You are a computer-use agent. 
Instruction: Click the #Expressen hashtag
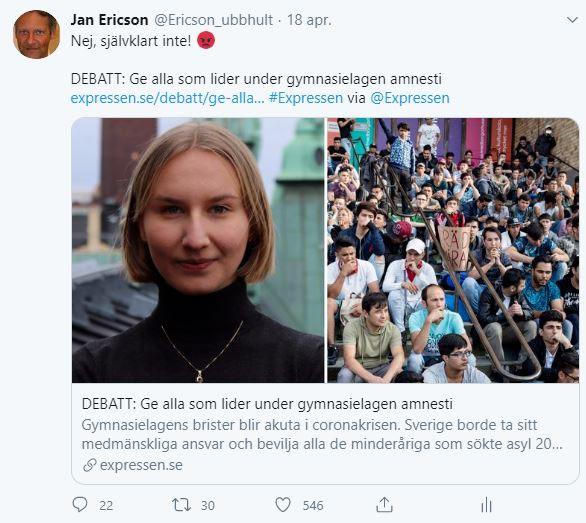306,98
